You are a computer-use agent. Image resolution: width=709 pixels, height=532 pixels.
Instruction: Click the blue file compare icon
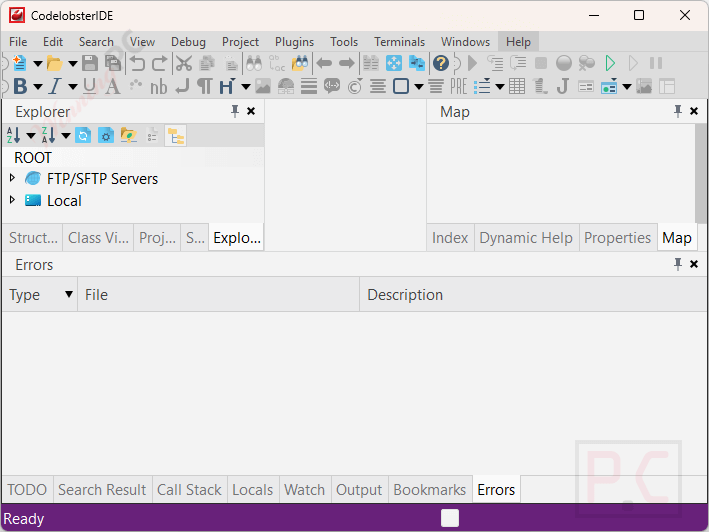417,63
